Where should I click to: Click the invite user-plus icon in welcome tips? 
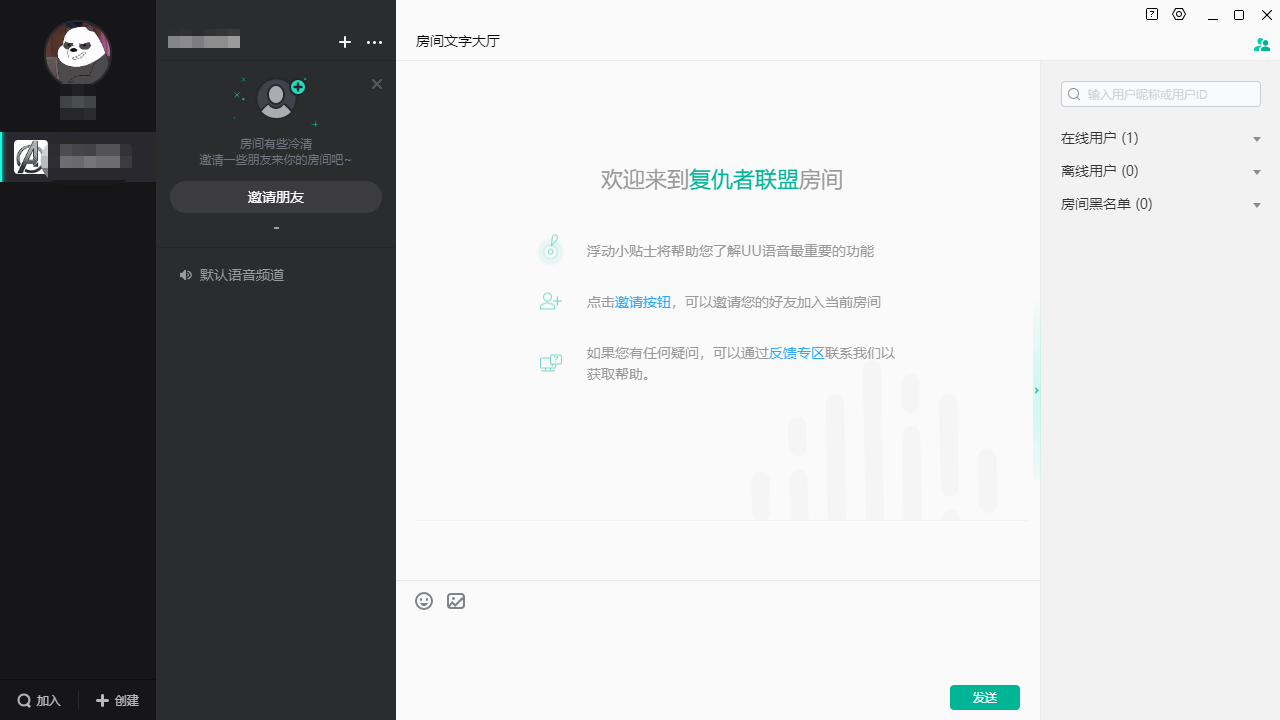pyautogui.click(x=550, y=301)
